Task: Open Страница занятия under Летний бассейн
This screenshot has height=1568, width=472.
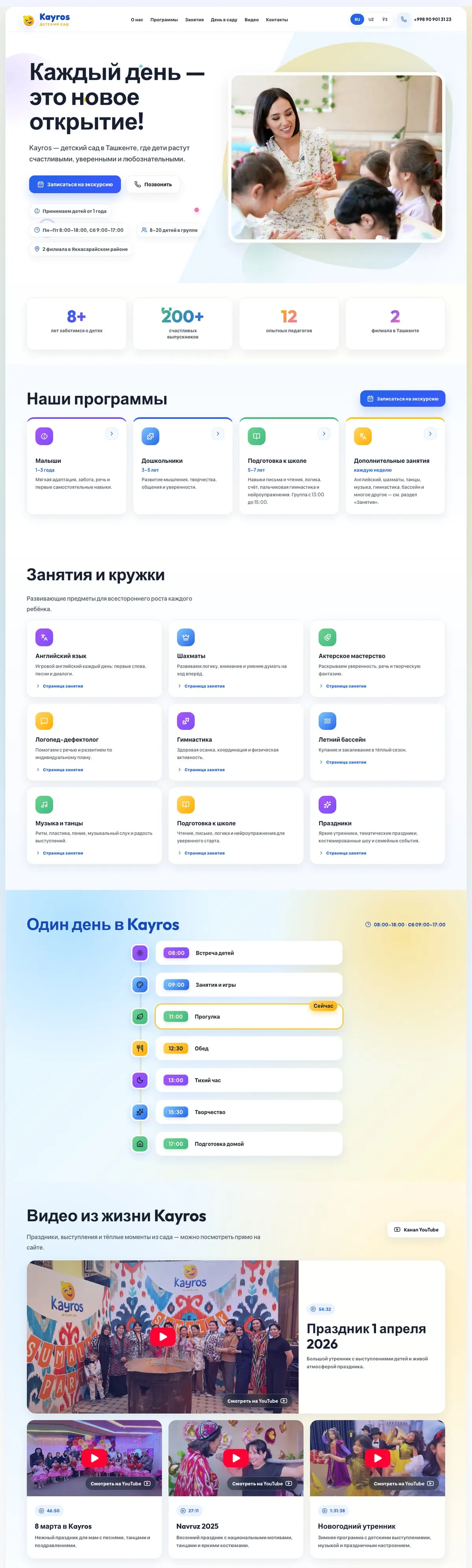Action: click(x=343, y=762)
